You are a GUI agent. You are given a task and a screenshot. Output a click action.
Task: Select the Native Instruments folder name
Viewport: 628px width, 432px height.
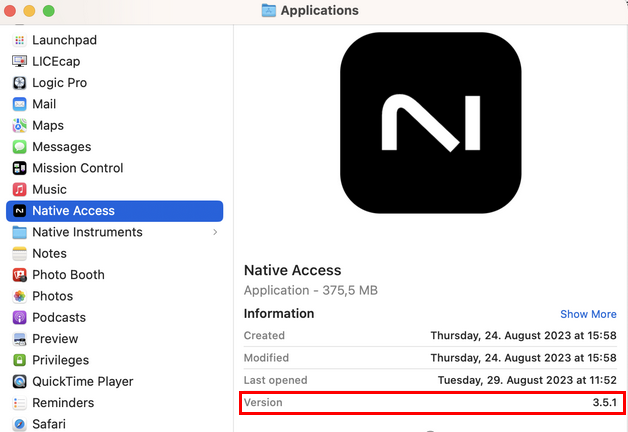pyautogui.click(x=87, y=232)
